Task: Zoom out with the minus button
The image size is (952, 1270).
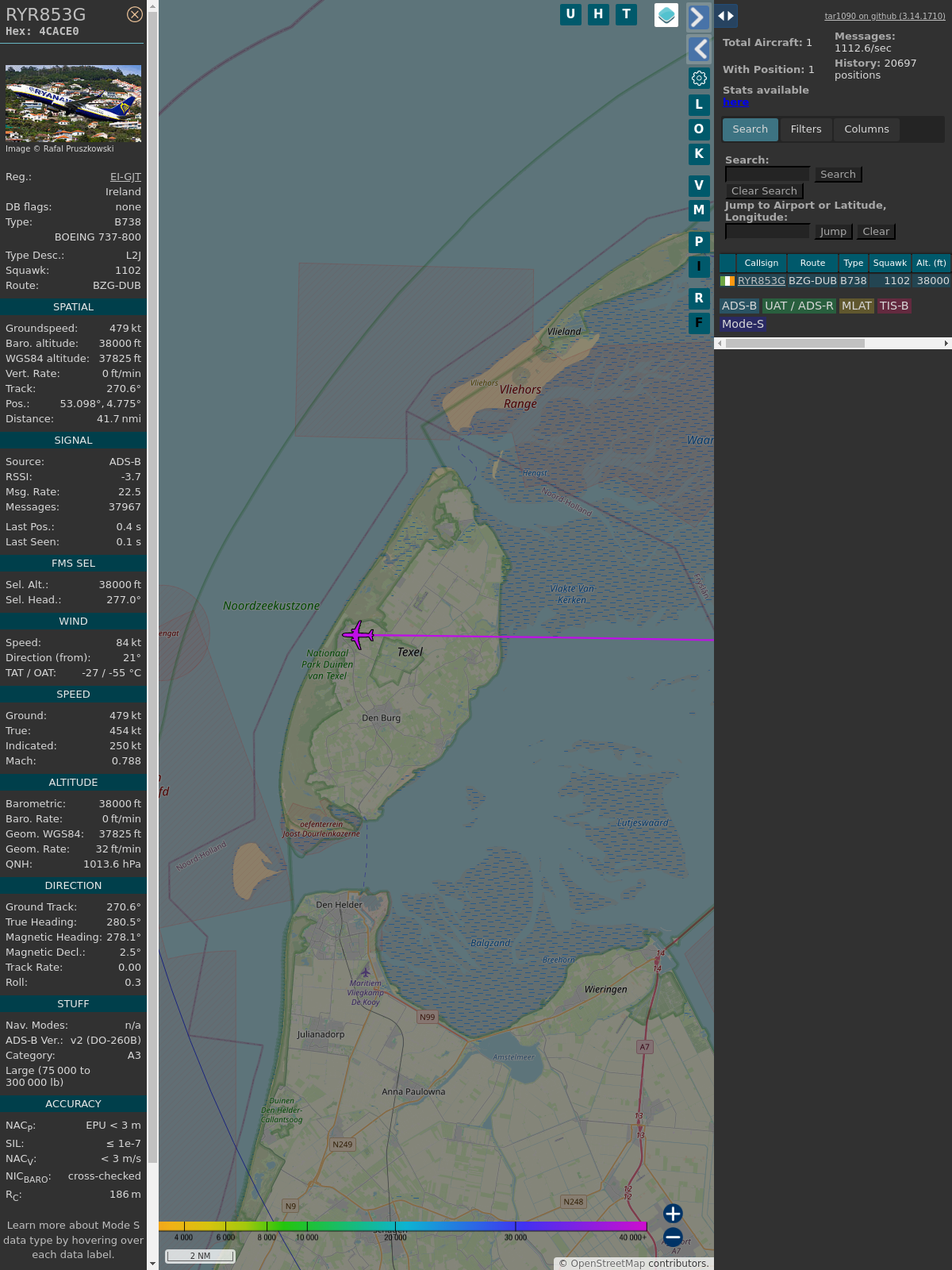Action: click(x=673, y=1237)
